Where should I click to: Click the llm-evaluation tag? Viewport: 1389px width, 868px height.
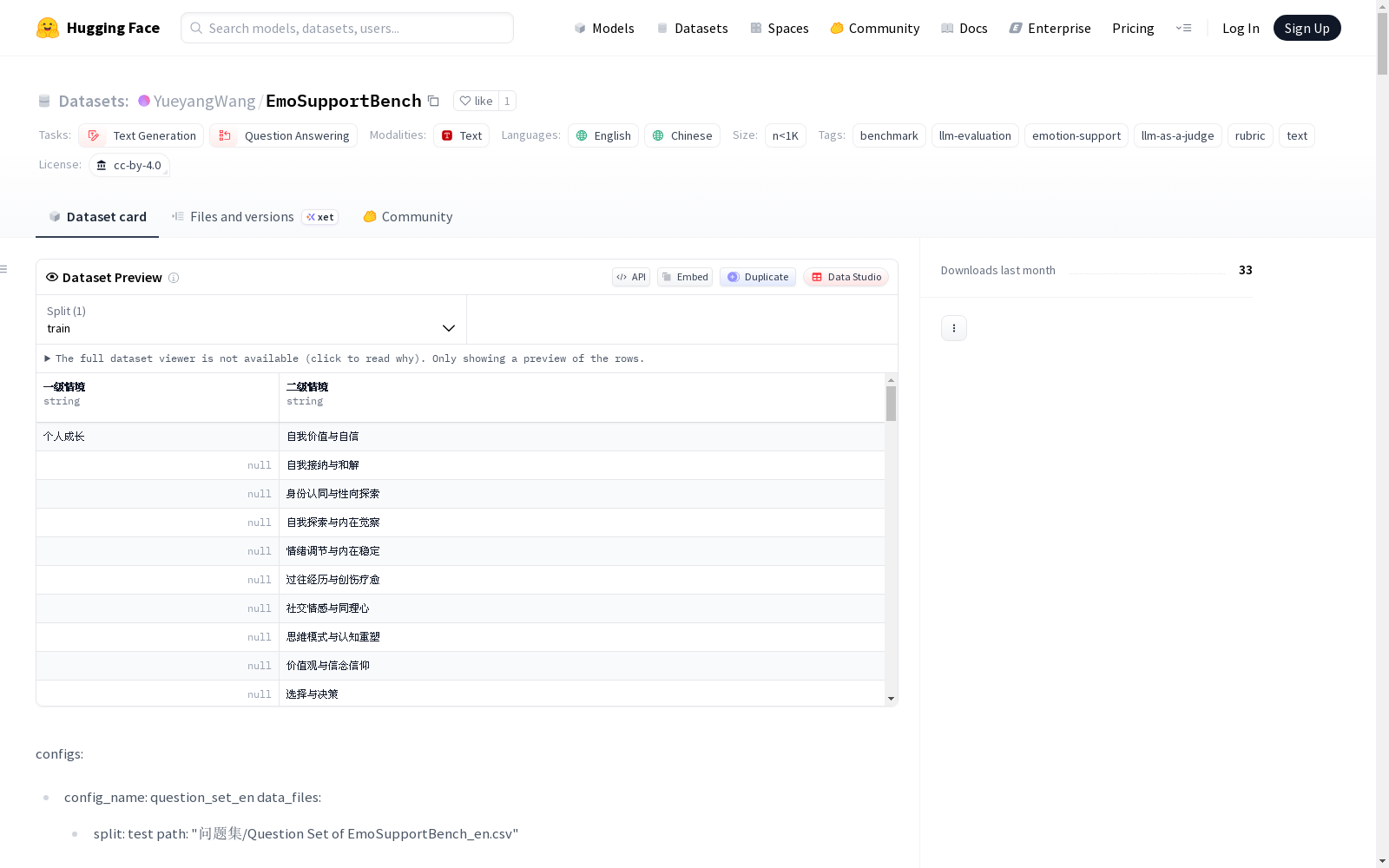(975, 135)
